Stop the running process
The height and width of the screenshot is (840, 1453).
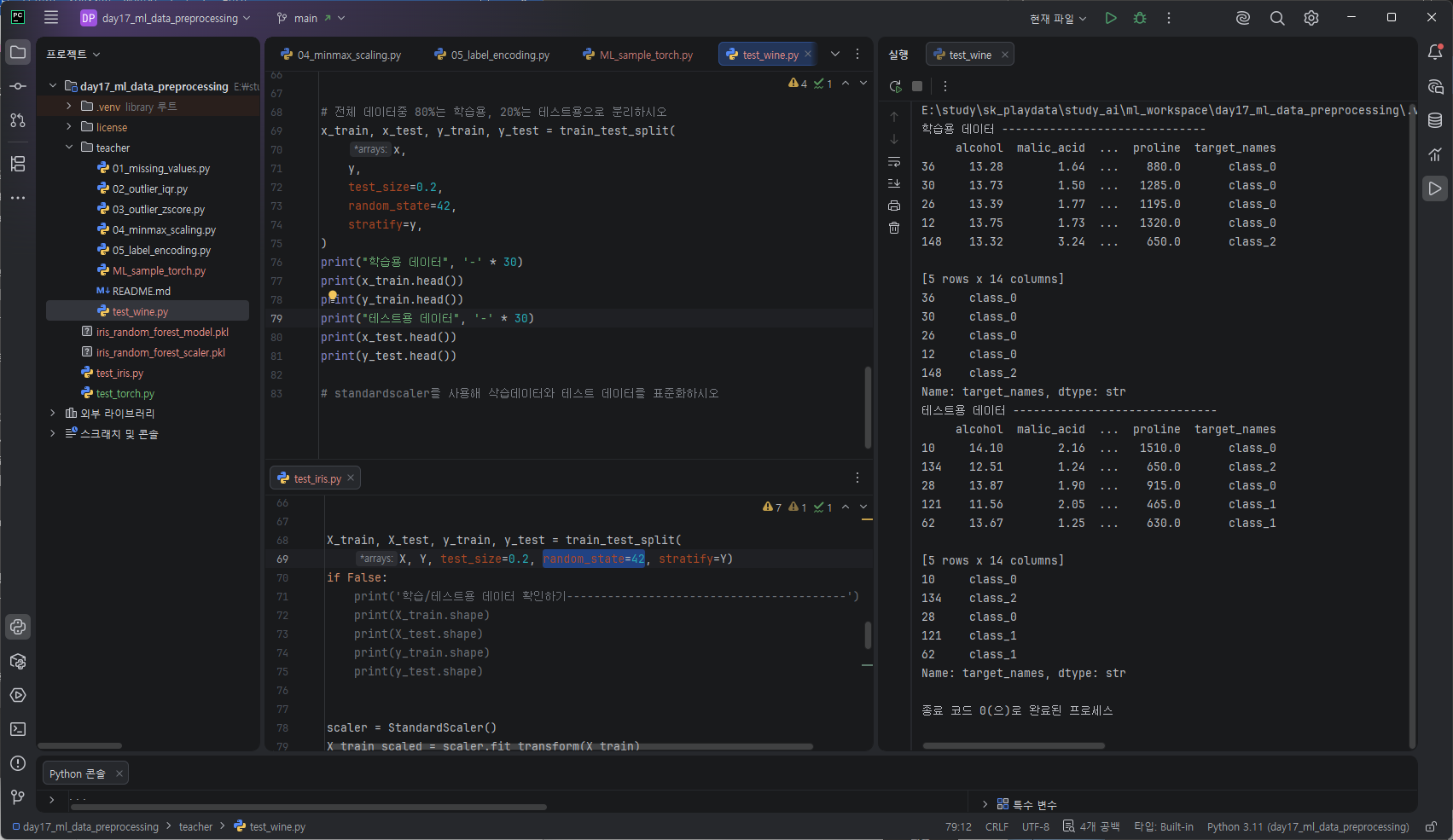(x=917, y=86)
